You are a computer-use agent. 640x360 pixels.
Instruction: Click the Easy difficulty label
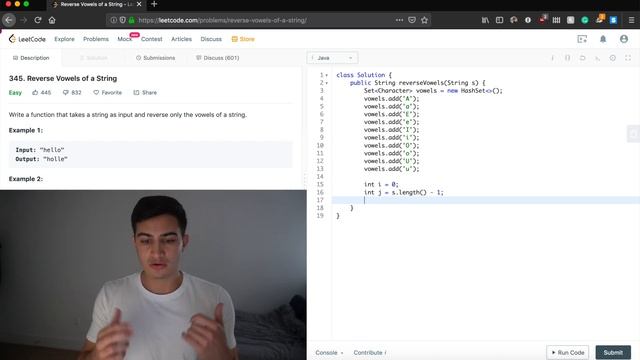tap(15, 93)
